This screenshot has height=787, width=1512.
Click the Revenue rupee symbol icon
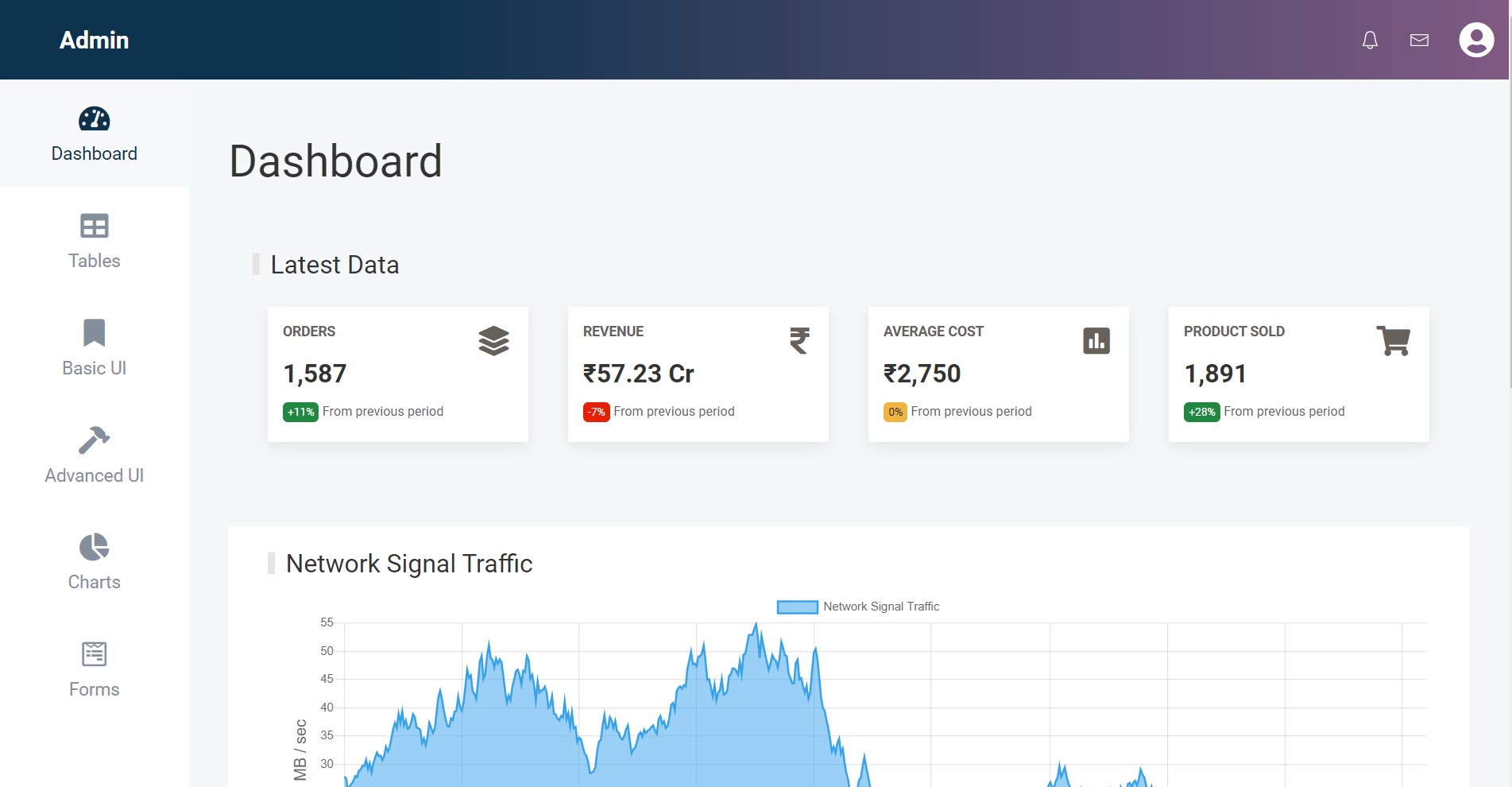[799, 341]
